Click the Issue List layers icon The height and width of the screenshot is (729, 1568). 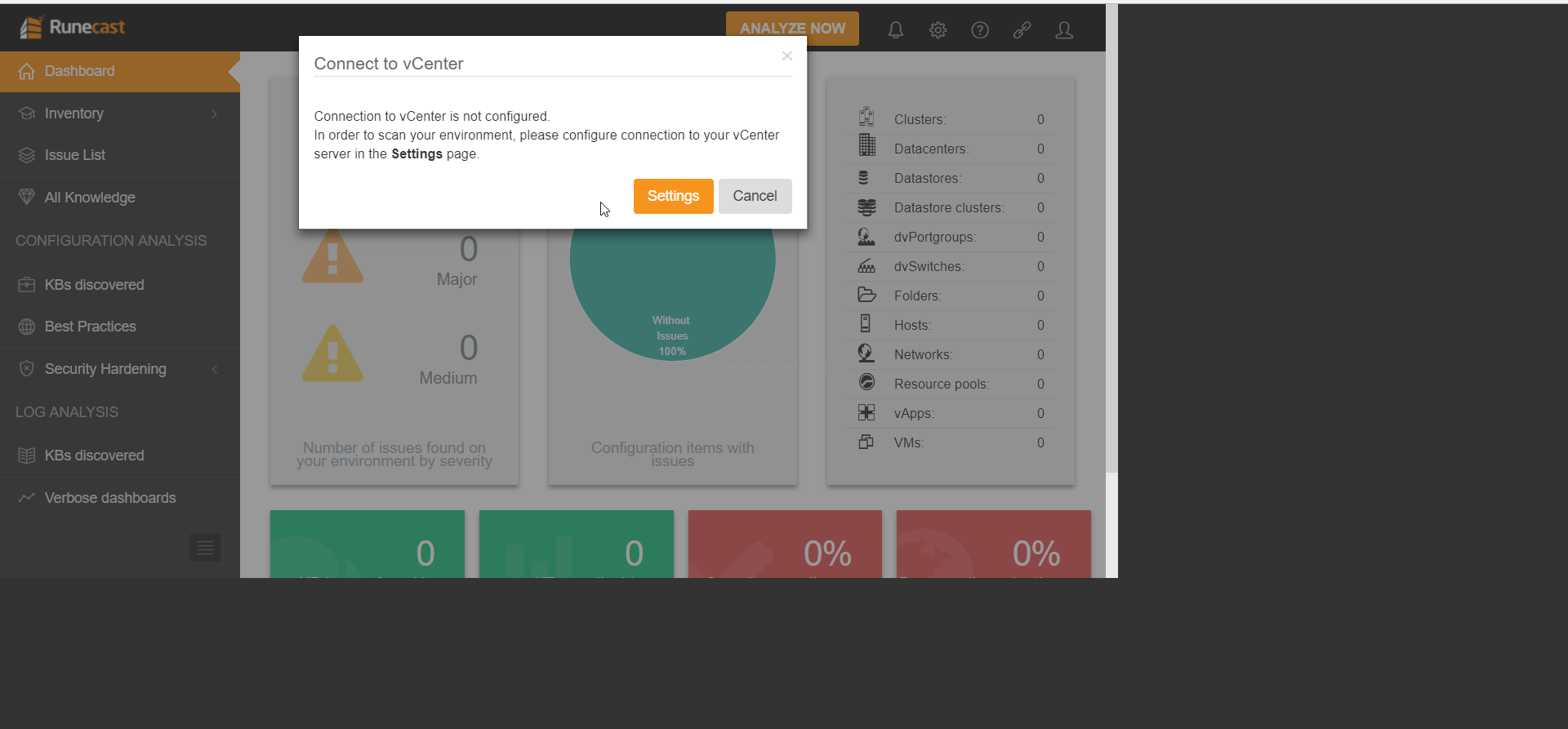coord(27,155)
